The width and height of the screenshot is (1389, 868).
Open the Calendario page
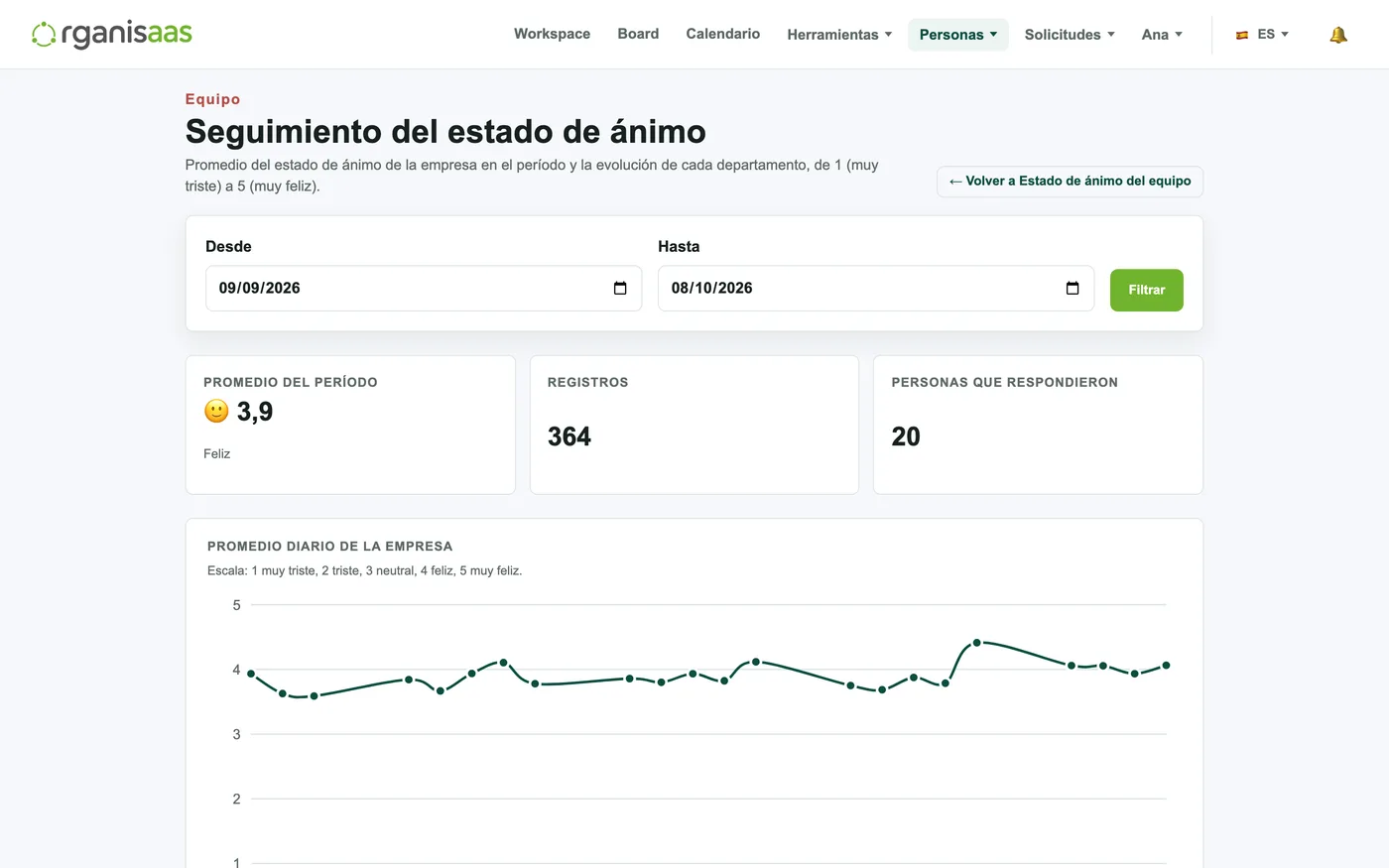click(x=723, y=34)
